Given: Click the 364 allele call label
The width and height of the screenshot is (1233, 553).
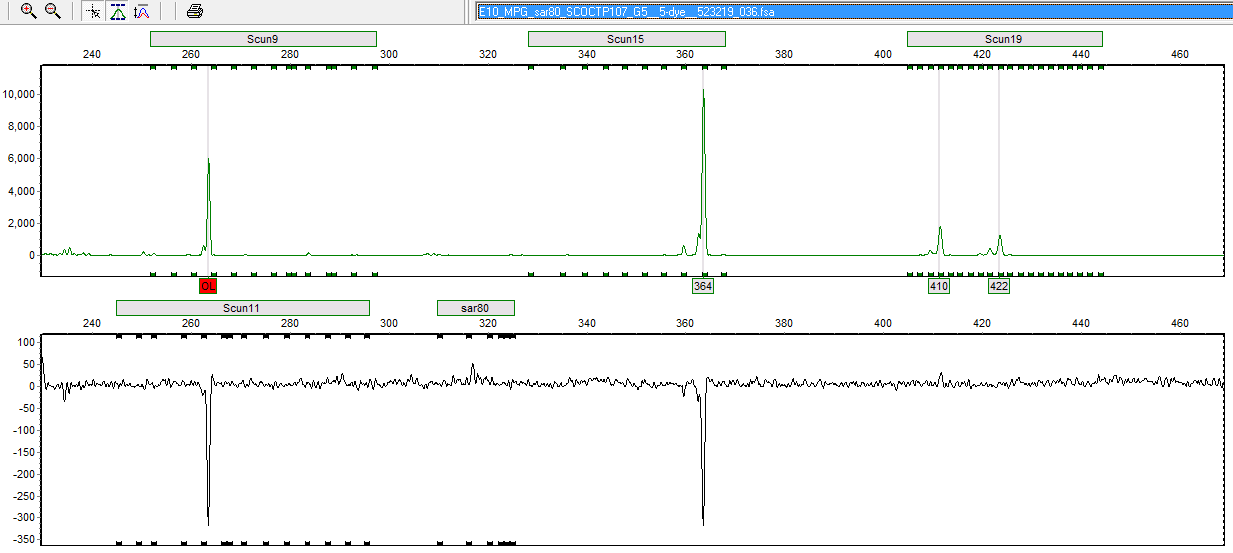Looking at the screenshot, I should (x=703, y=287).
